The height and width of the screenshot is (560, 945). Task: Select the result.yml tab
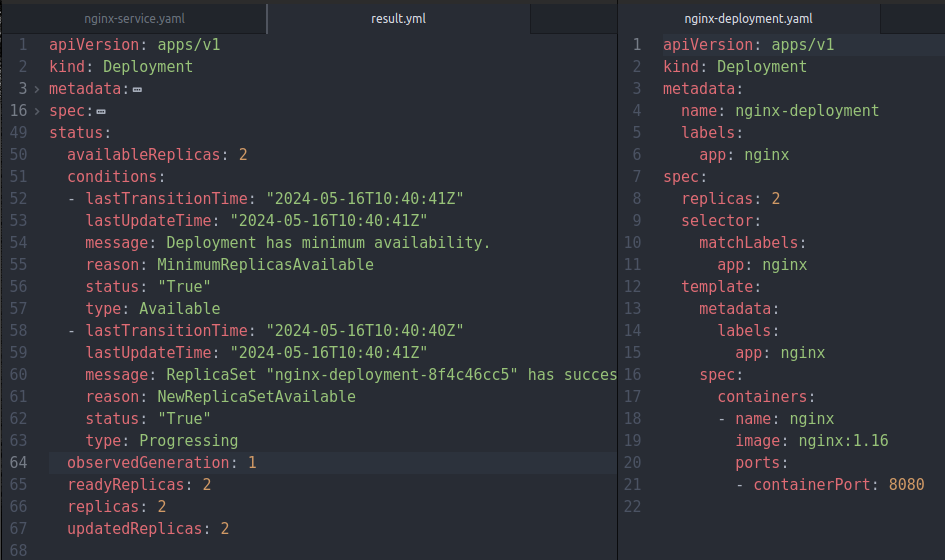(x=398, y=19)
